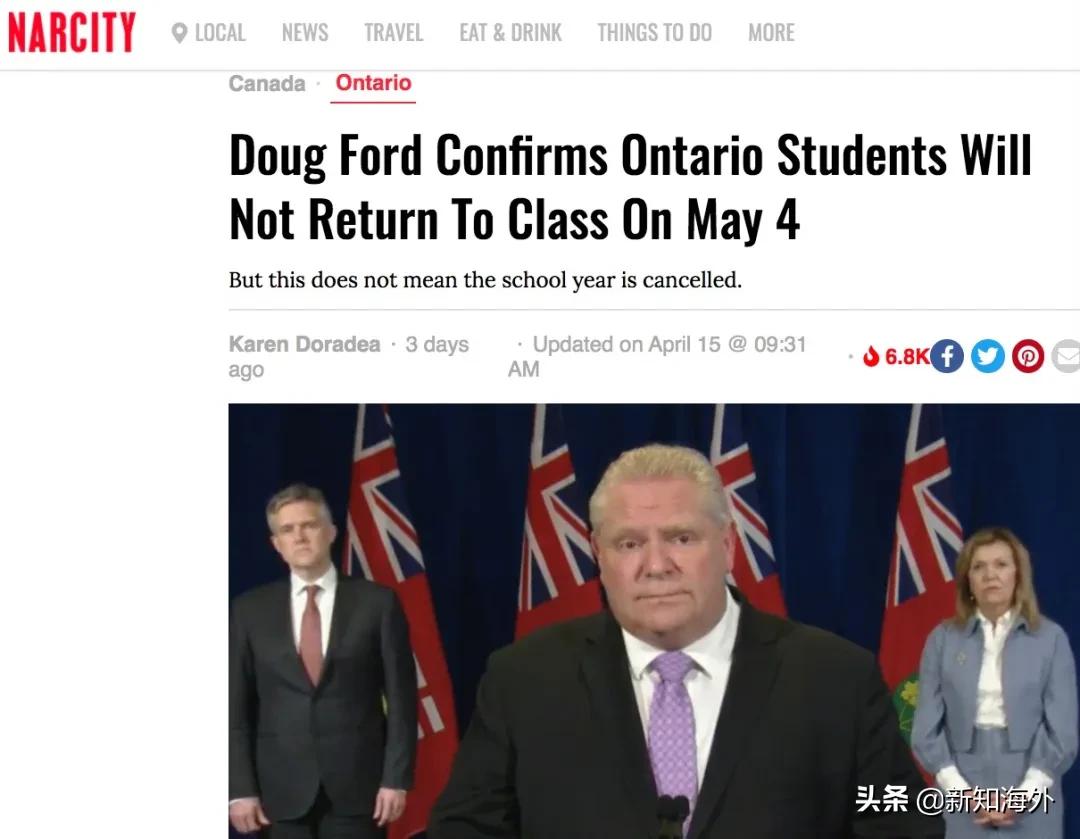The width and height of the screenshot is (1080, 839).
Task: Click the flame popularity icon
Action: 871,356
